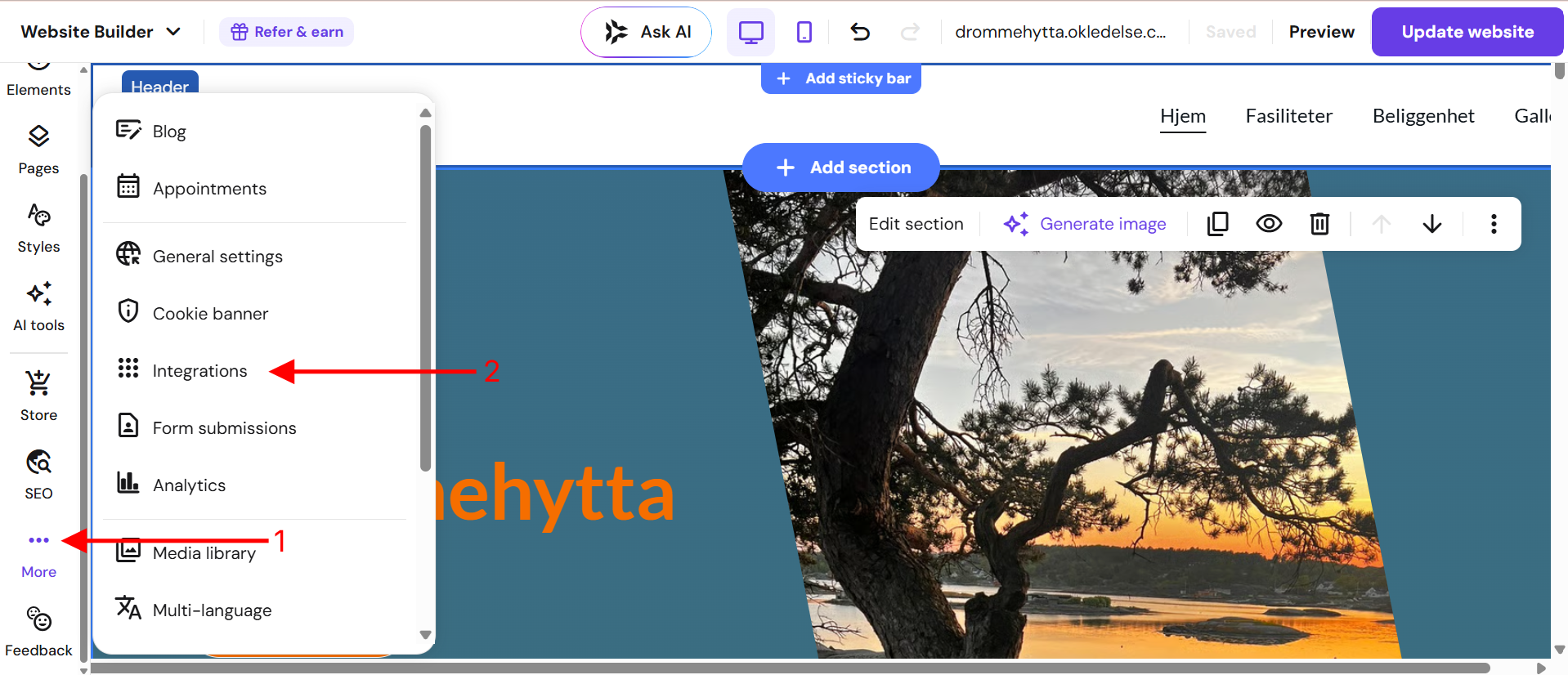Viewport: 1568px width, 675px height.
Task: Click the More menu scroll down arrow
Action: pyautogui.click(x=425, y=634)
